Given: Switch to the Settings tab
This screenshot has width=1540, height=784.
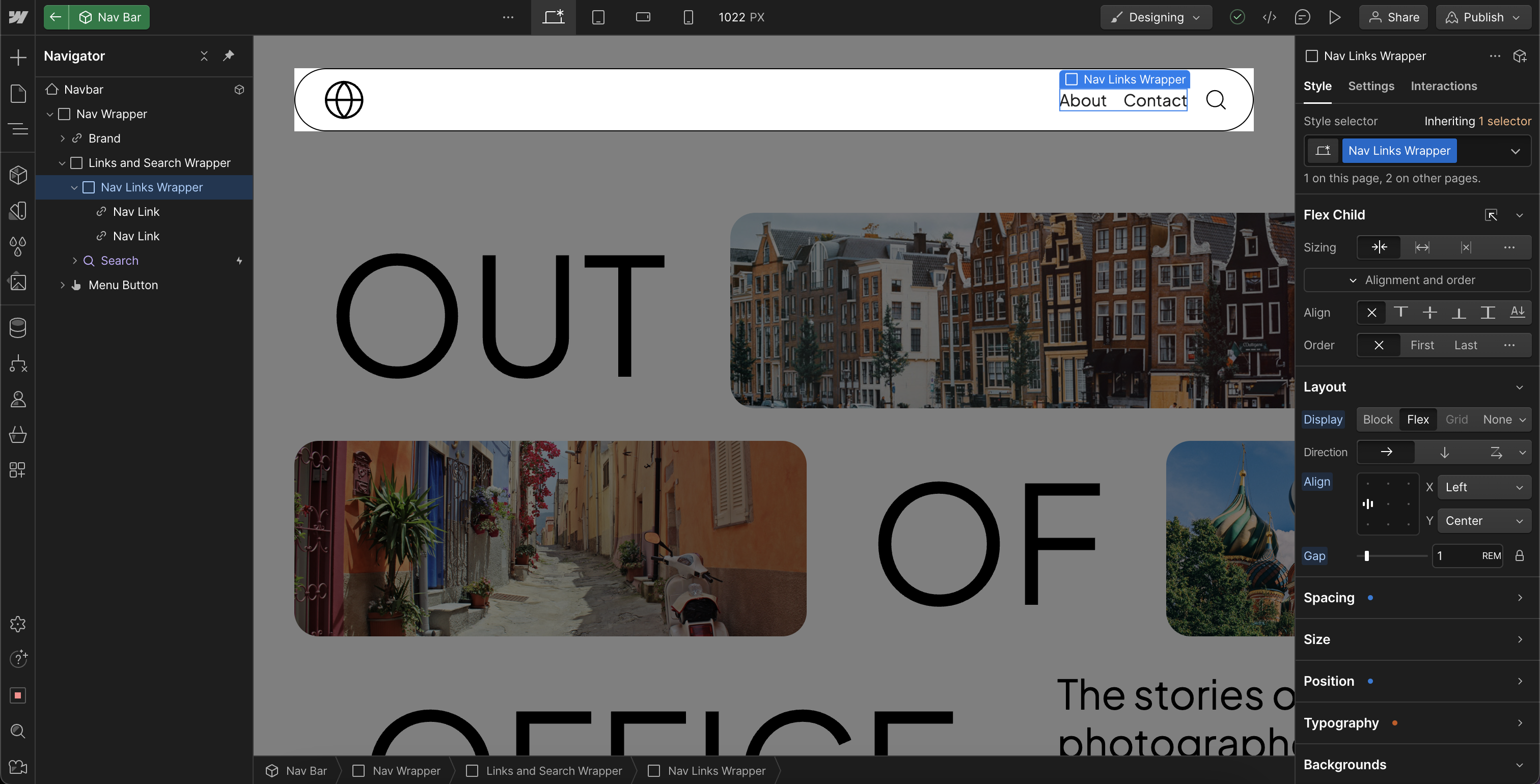Looking at the screenshot, I should (1371, 86).
